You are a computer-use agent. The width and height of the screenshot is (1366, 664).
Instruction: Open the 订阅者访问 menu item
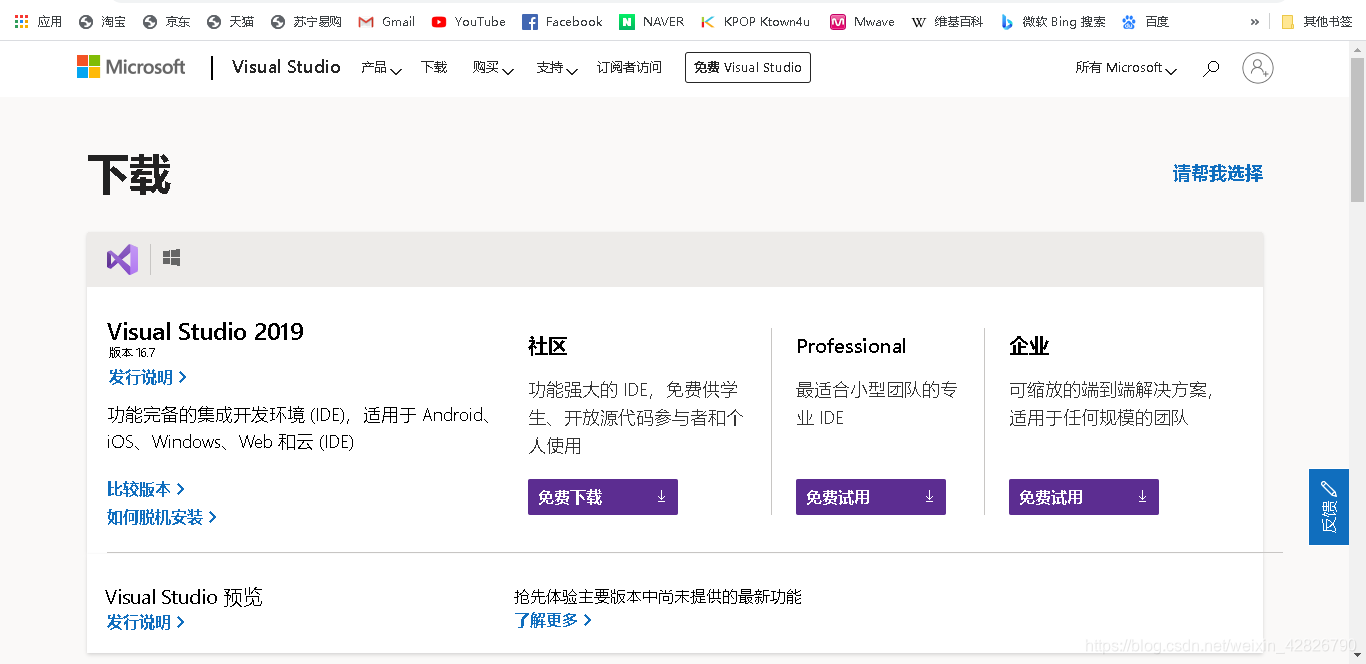(629, 67)
